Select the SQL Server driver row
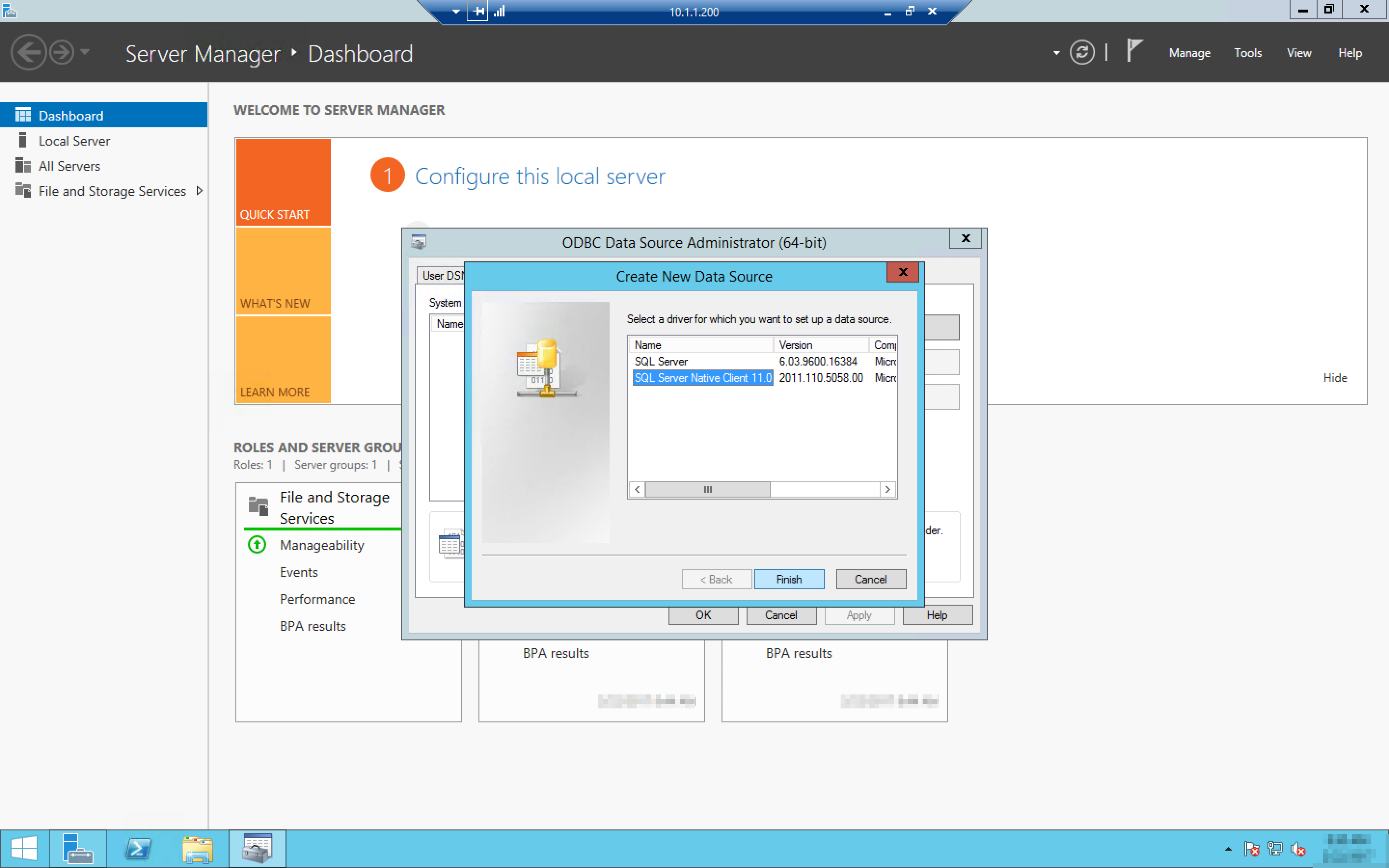This screenshot has width=1389, height=868. click(661, 361)
